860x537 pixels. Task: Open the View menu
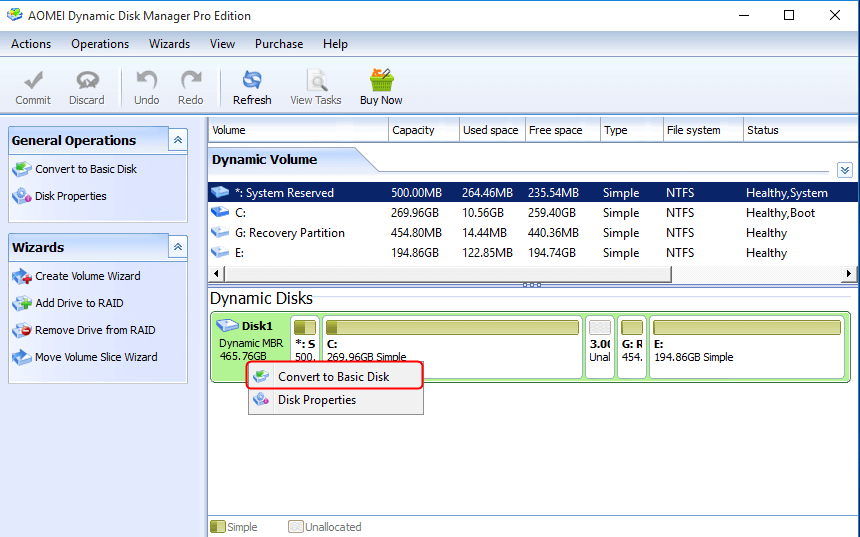[x=222, y=44]
